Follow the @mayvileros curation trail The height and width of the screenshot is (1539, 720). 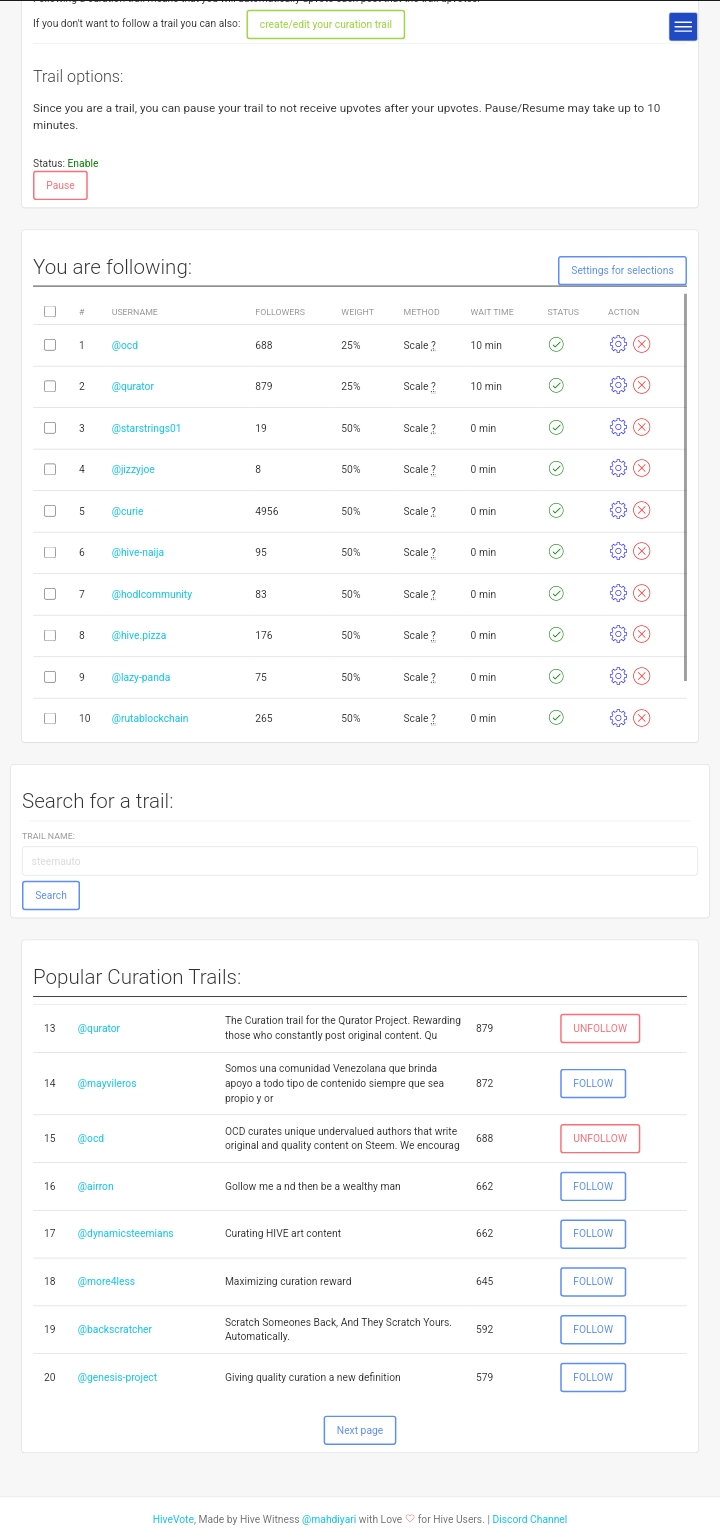point(593,1083)
